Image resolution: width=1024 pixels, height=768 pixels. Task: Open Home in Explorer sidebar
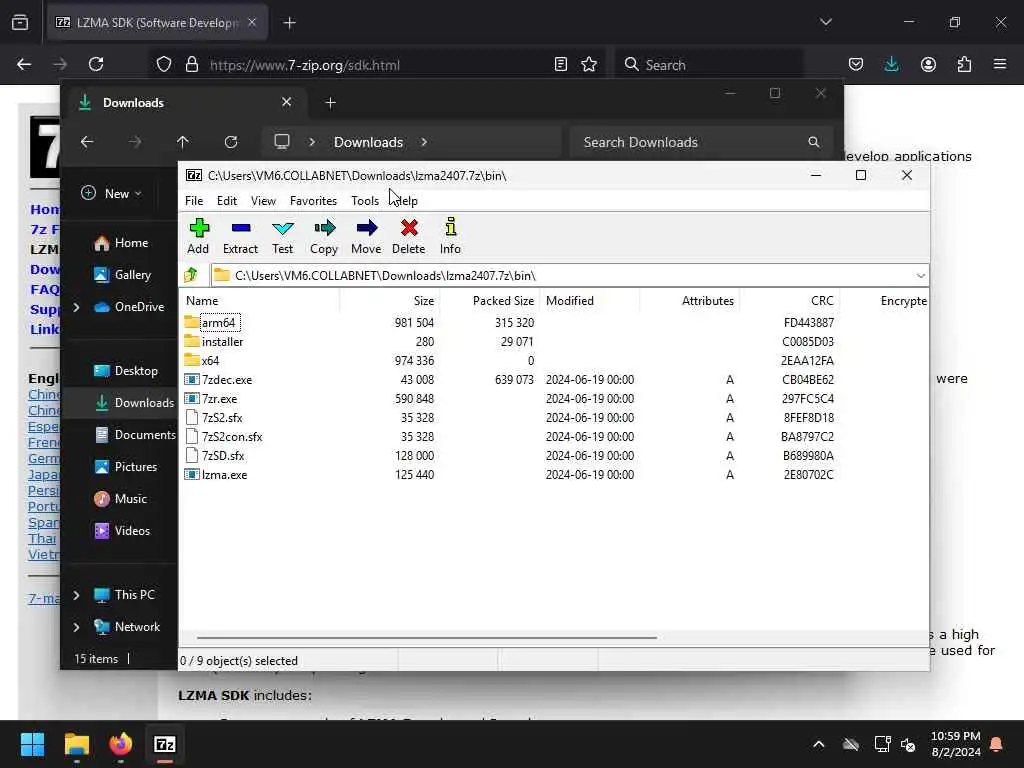pos(121,243)
